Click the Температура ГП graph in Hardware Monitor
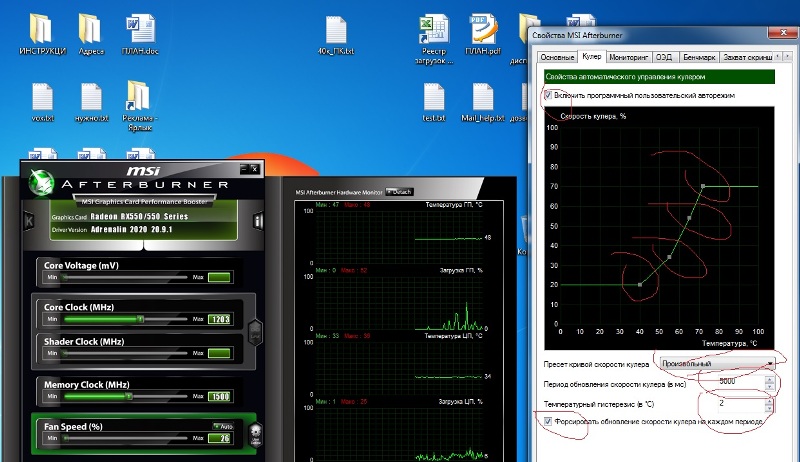 tap(398, 236)
